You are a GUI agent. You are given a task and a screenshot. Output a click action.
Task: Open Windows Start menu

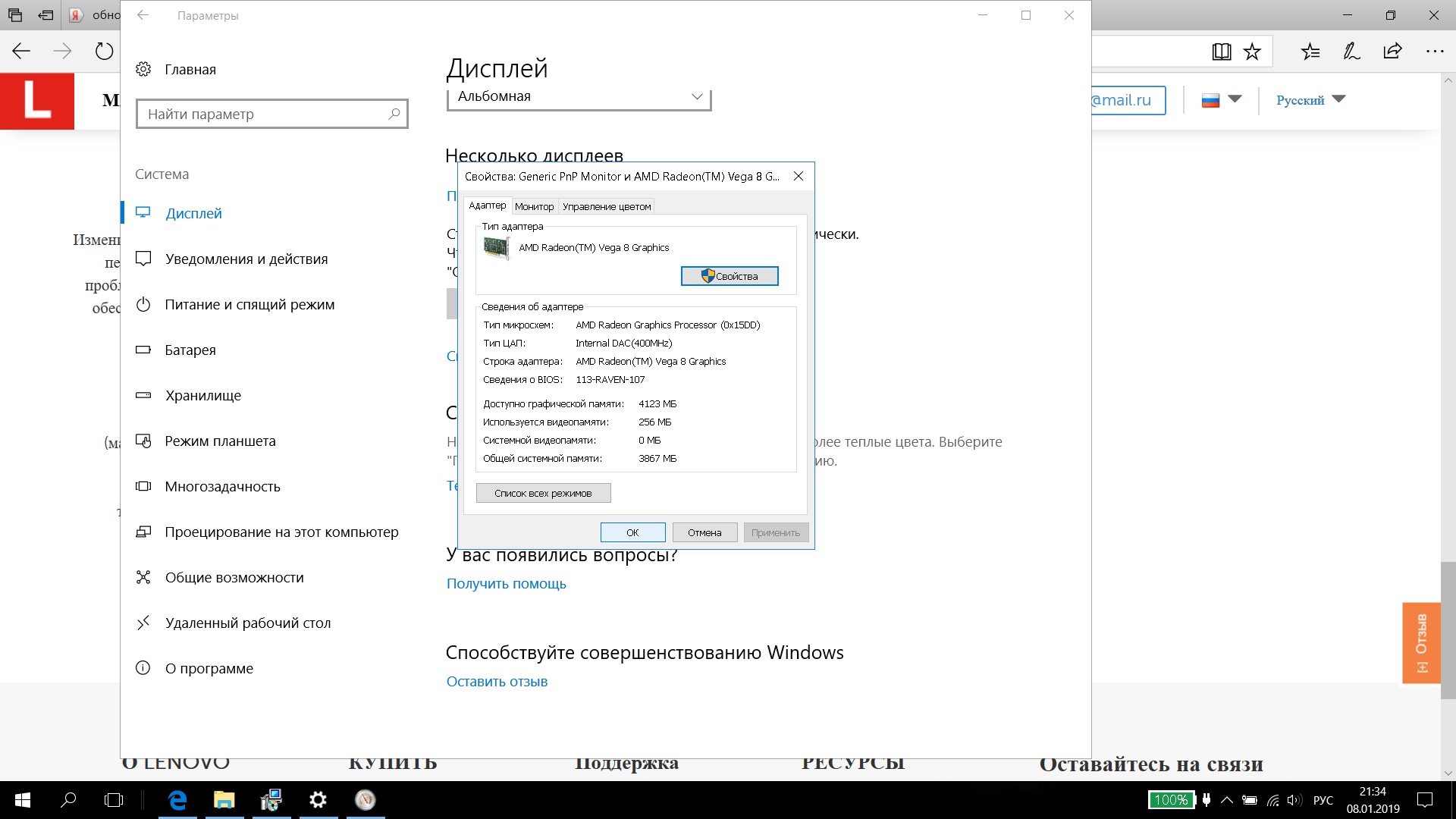pyautogui.click(x=23, y=800)
